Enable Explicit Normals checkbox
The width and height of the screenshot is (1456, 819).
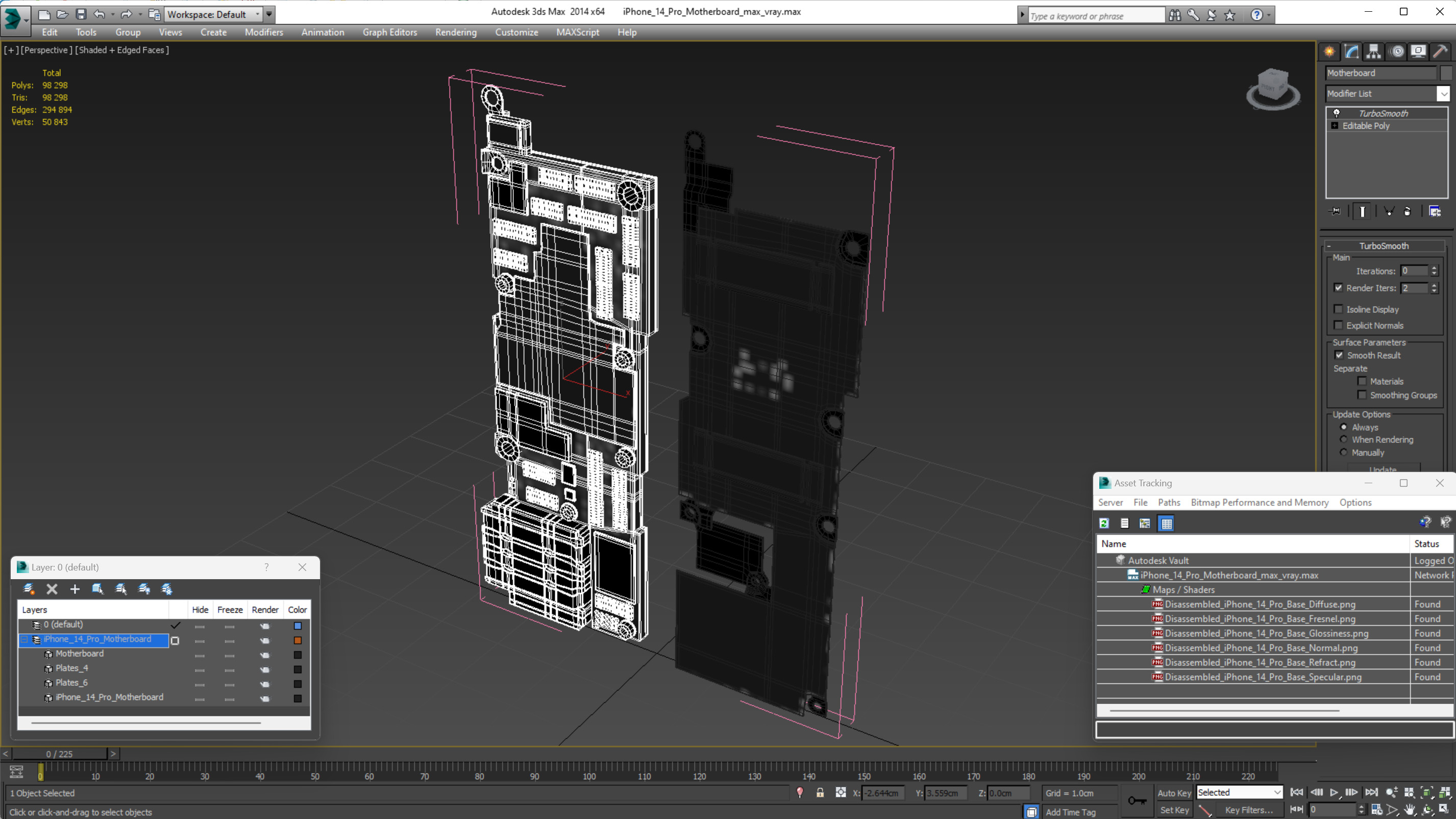tap(1338, 325)
